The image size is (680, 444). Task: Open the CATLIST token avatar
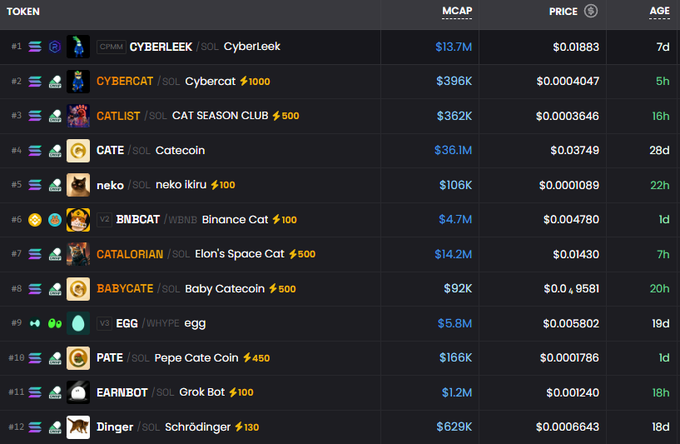78,116
